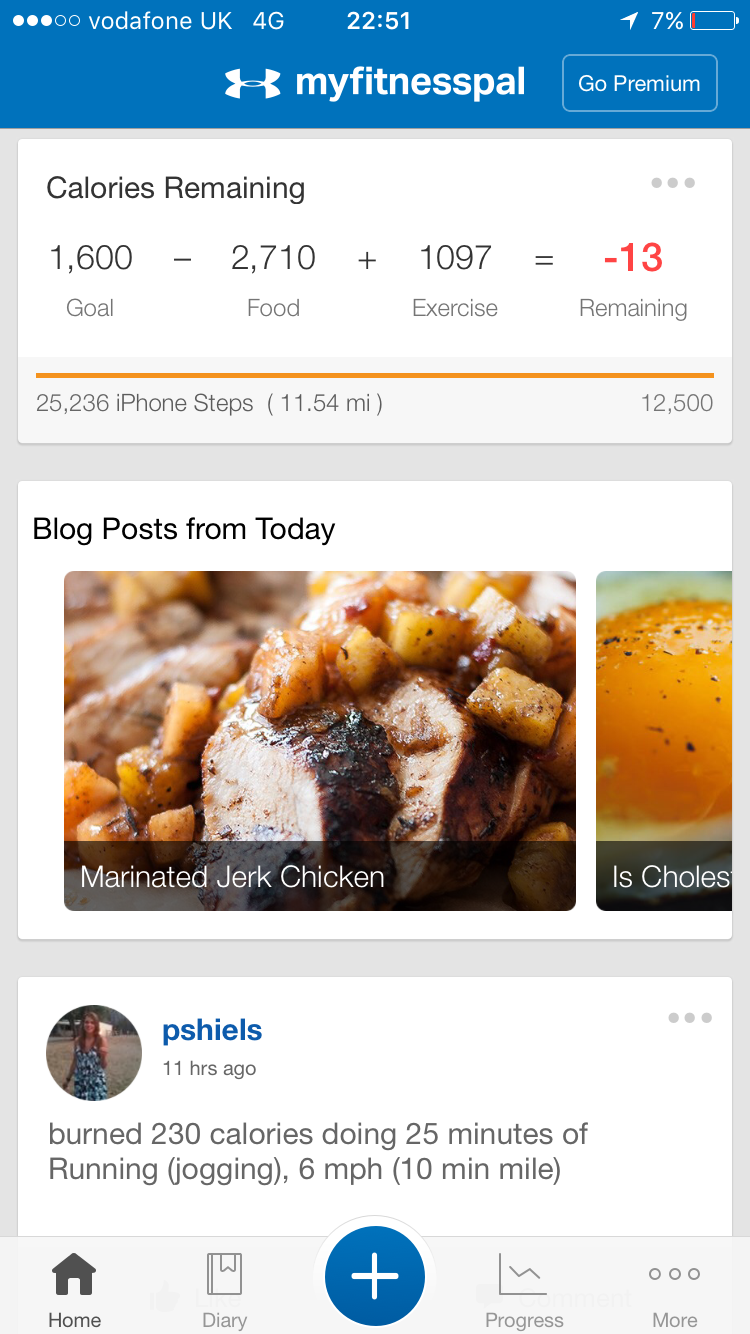This screenshot has height=1334, width=750.
Task: Open the More menu tab
Action: coord(674,1291)
